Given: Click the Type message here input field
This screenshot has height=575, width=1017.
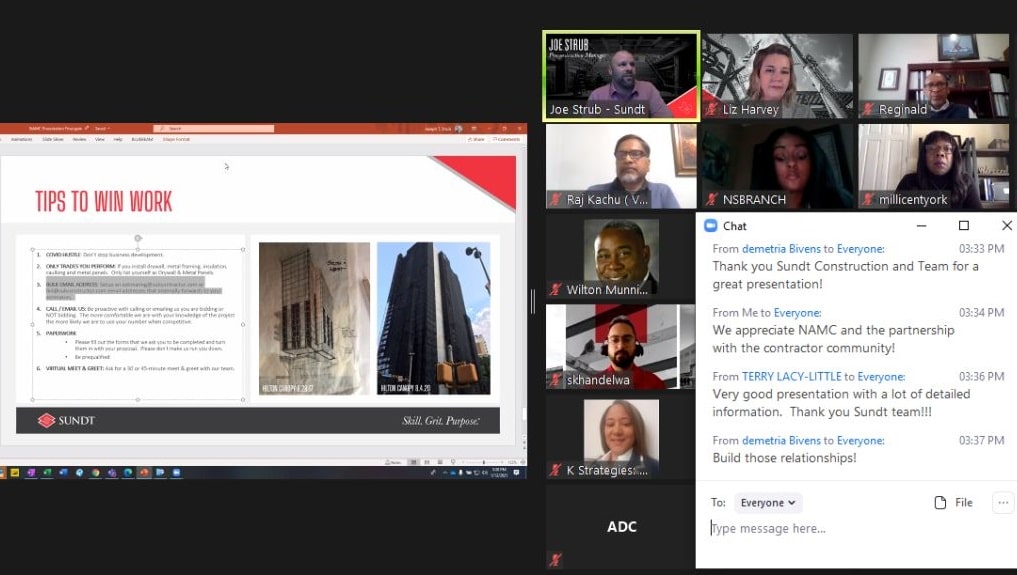Looking at the screenshot, I should coord(856,529).
